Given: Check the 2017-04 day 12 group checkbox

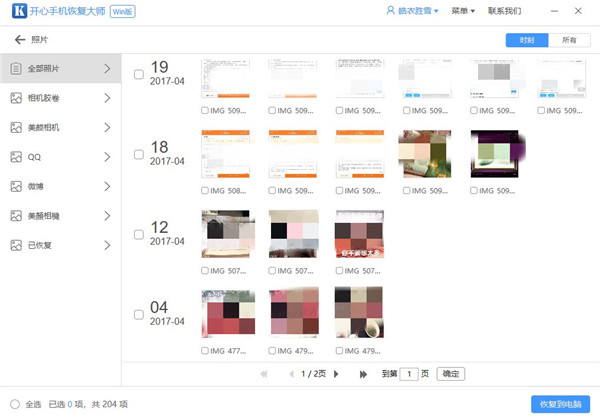Looking at the screenshot, I should (x=139, y=234).
